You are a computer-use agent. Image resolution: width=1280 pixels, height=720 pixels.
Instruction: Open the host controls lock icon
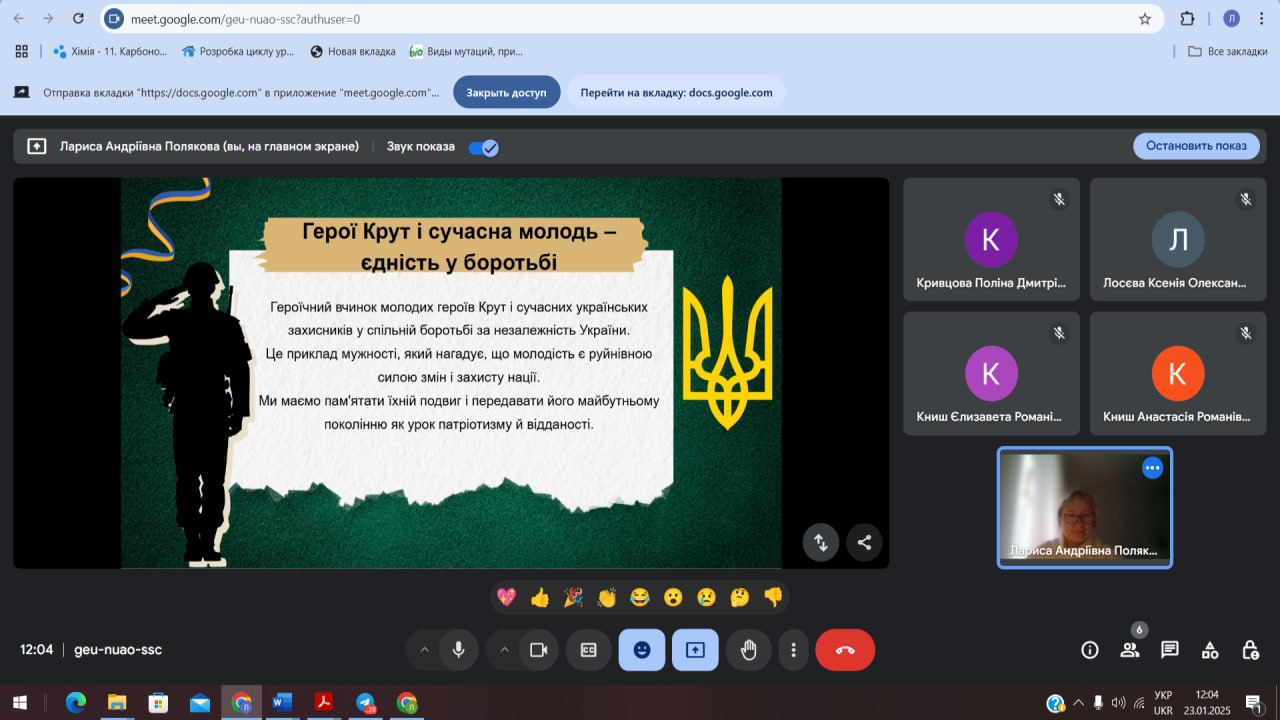[x=1250, y=650]
